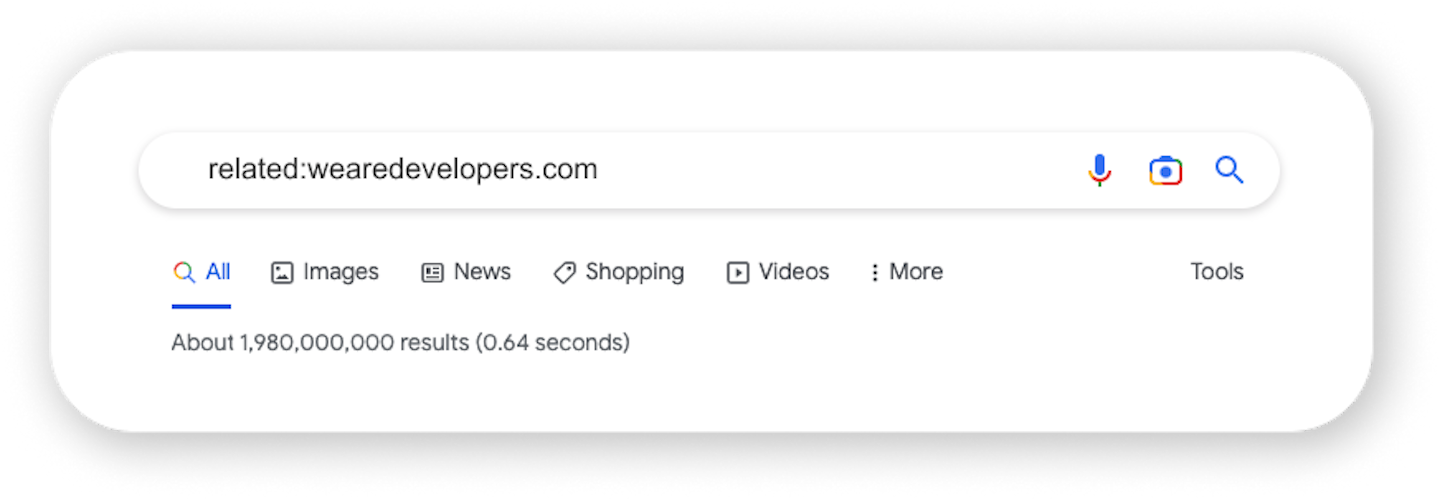Open the Videos tab label
Image resolution: width=1440 pixels, height=499 pixels.
pos(794,272)
